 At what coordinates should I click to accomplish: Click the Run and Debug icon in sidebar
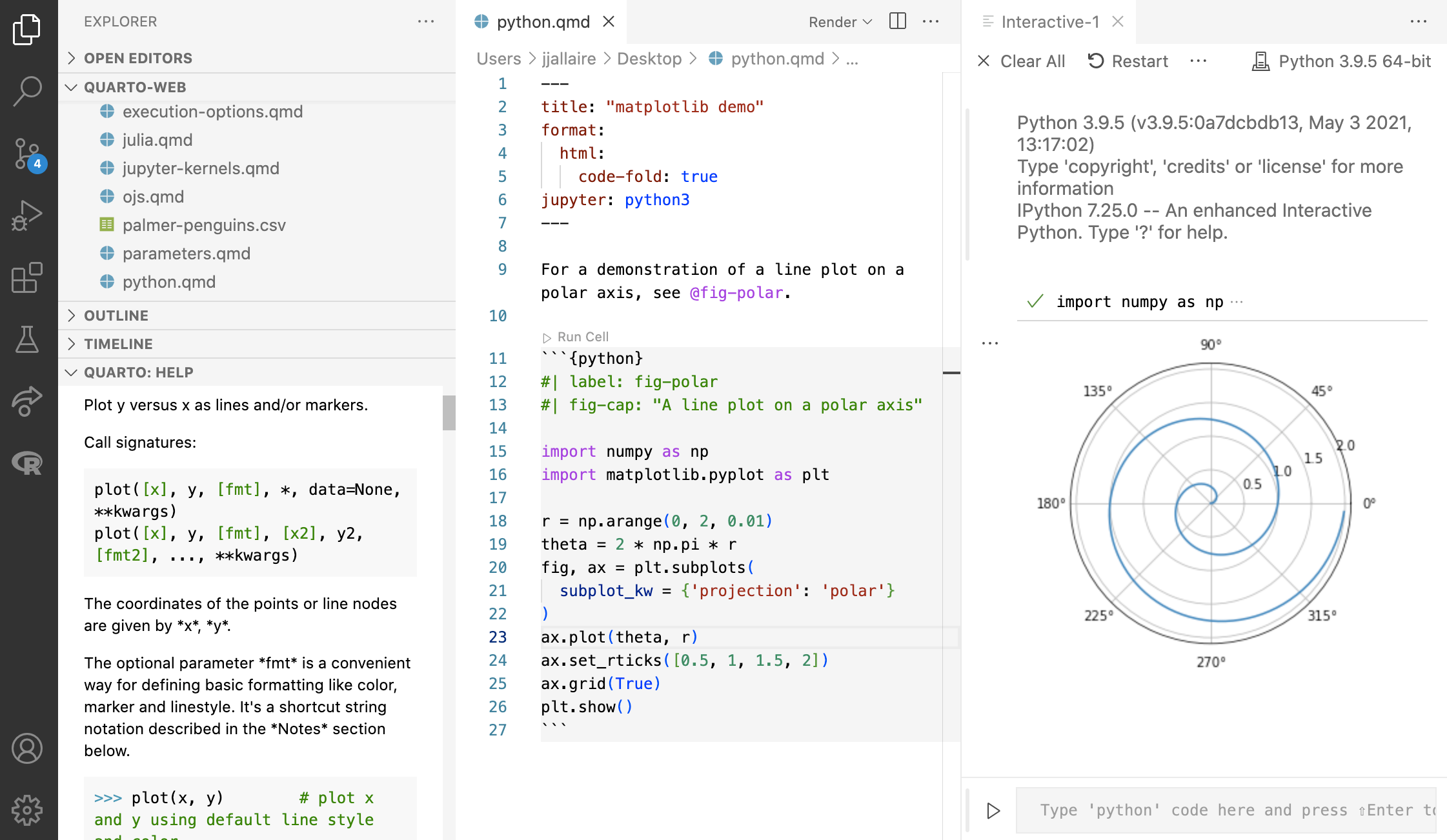[x=27, y=215]
